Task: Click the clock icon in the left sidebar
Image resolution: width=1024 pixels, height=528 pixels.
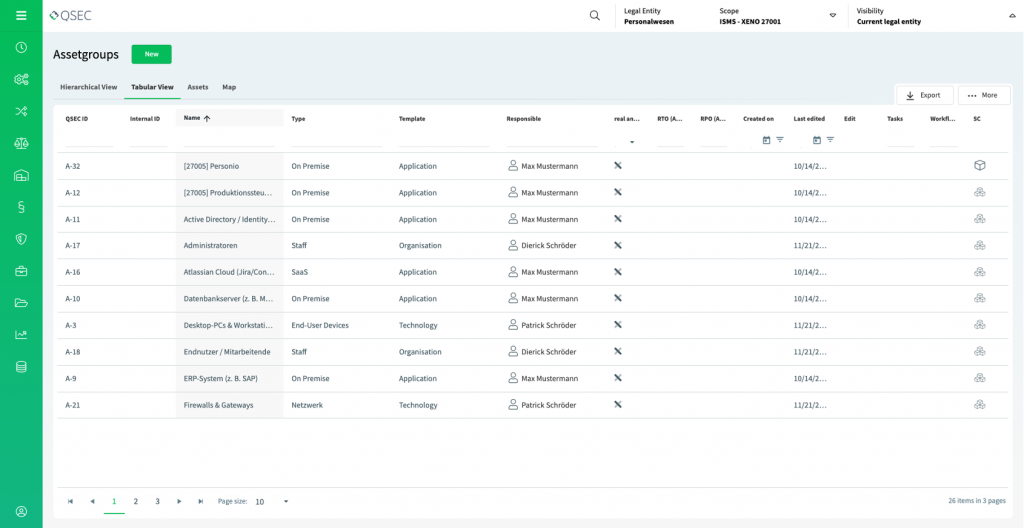Action: (21, 47)
